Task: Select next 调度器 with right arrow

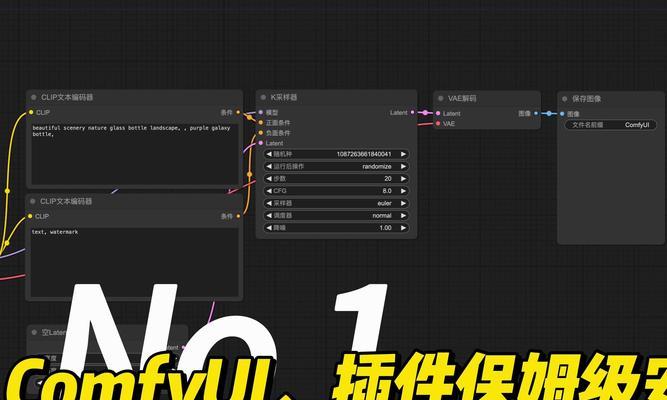Action: (403, 216)
